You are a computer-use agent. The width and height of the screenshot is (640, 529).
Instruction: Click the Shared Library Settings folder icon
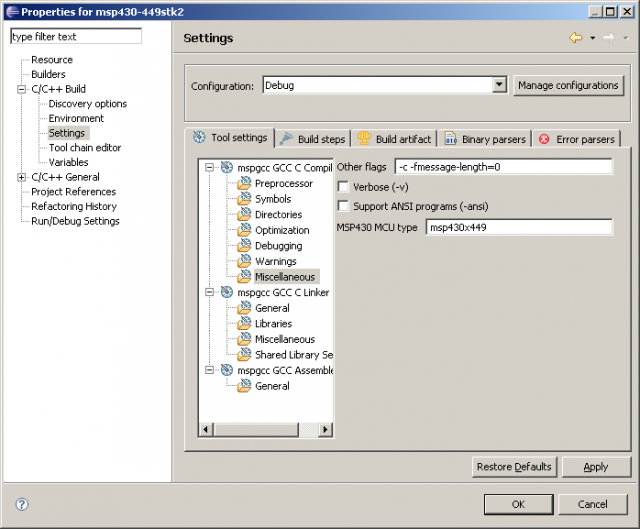(244, 354)
